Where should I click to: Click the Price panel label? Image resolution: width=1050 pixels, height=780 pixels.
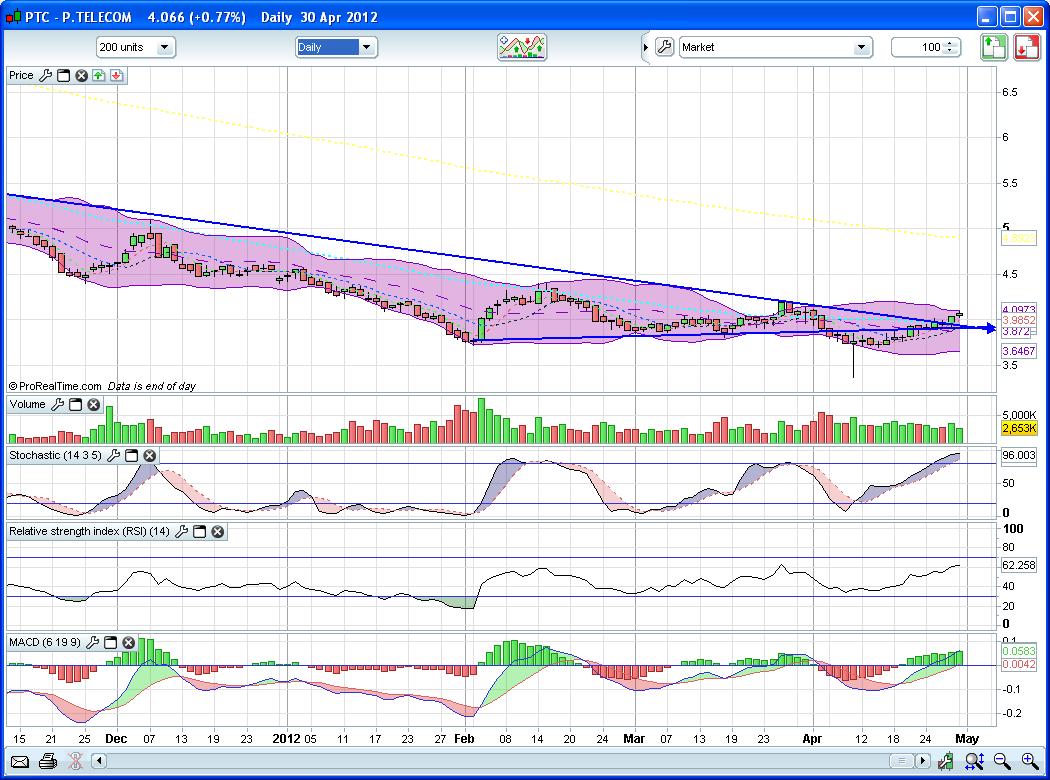[x=21, y=76]
